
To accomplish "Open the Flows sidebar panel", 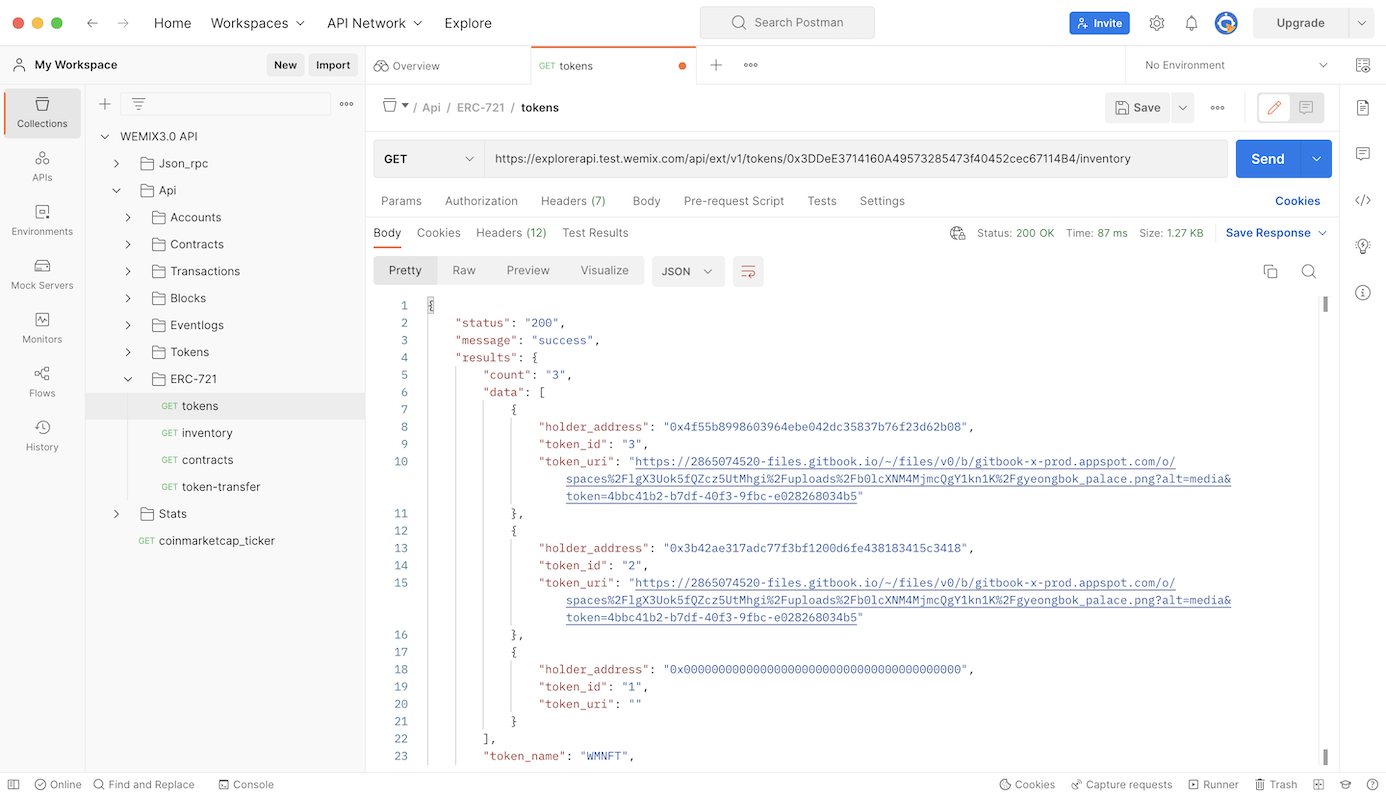I will pyautogui.click(x=42, y=382).
